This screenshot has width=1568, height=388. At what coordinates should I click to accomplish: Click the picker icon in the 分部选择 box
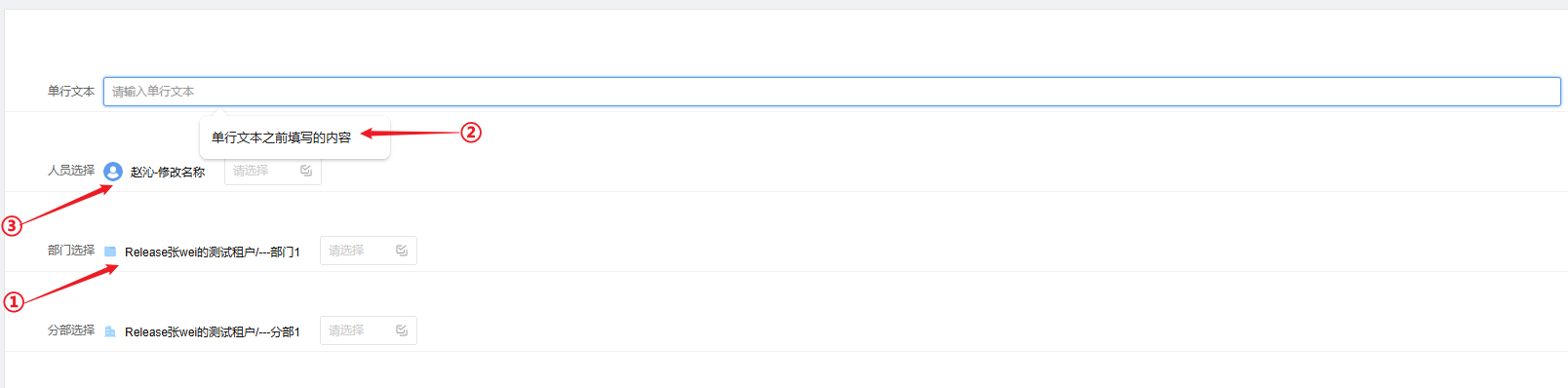pos(402,330)
